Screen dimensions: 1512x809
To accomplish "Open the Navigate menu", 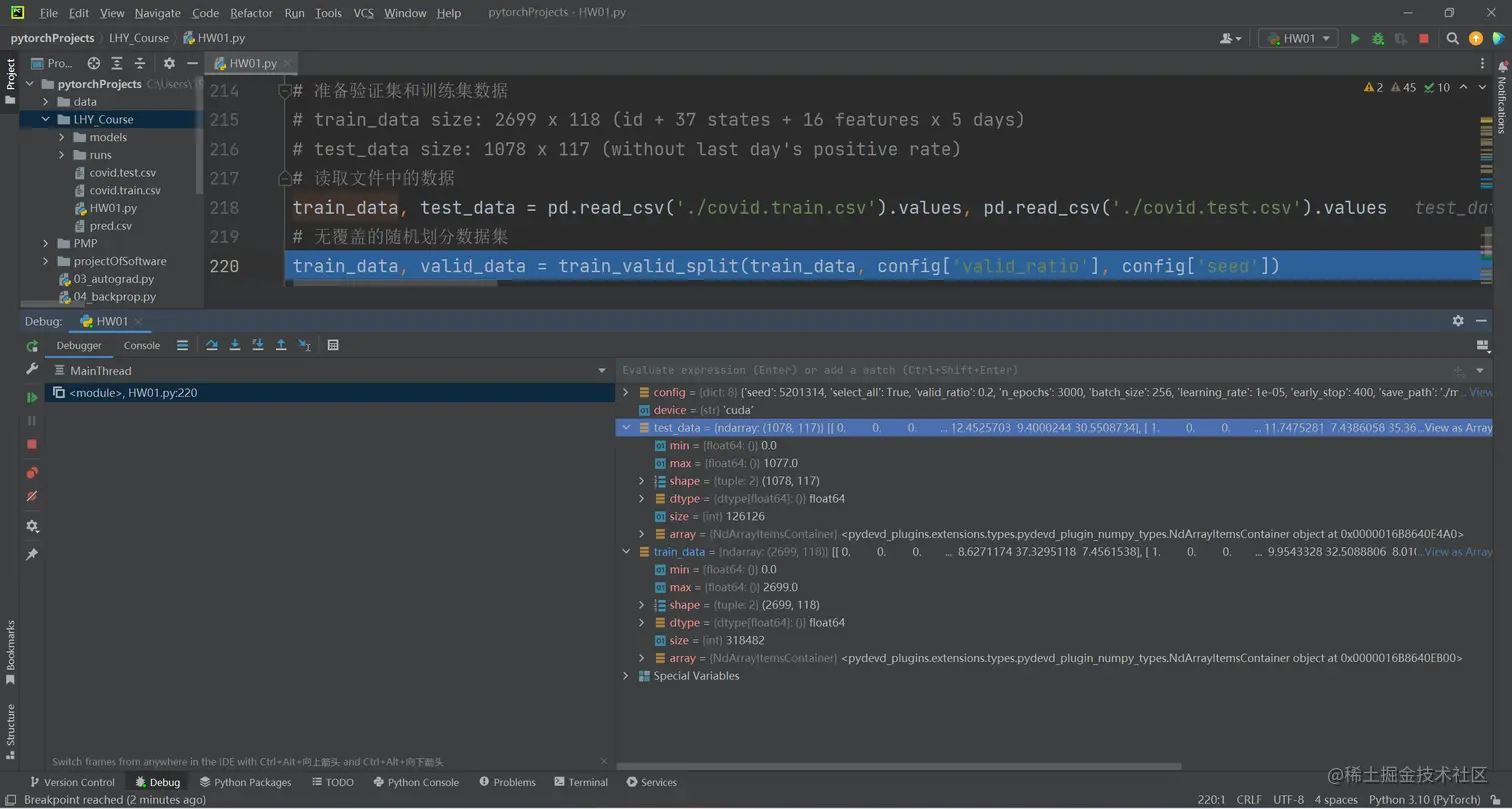I will pyautogui.click(x=158, y=13).
